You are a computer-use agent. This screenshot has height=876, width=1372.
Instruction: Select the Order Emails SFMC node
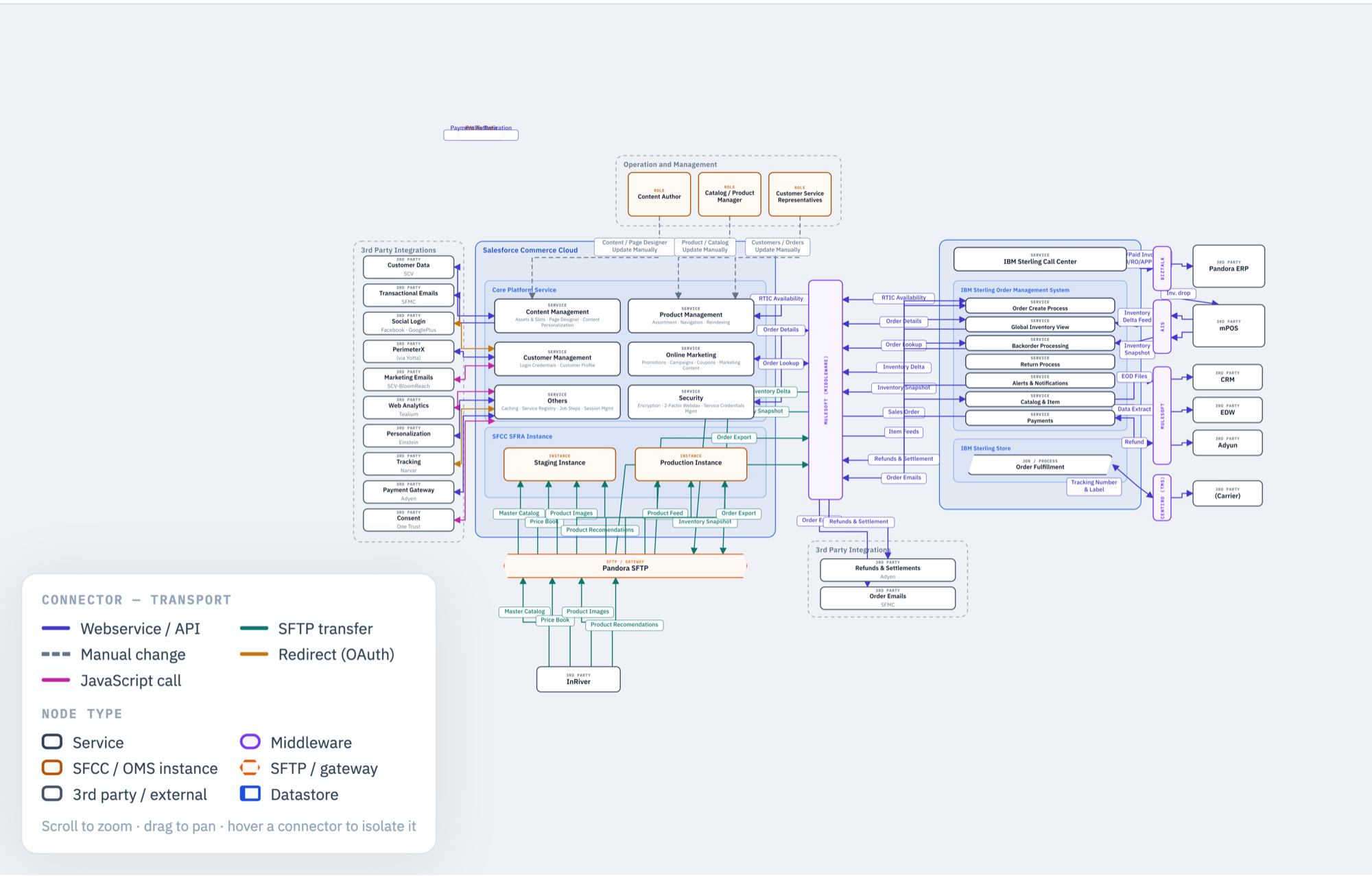click(888, 598)
